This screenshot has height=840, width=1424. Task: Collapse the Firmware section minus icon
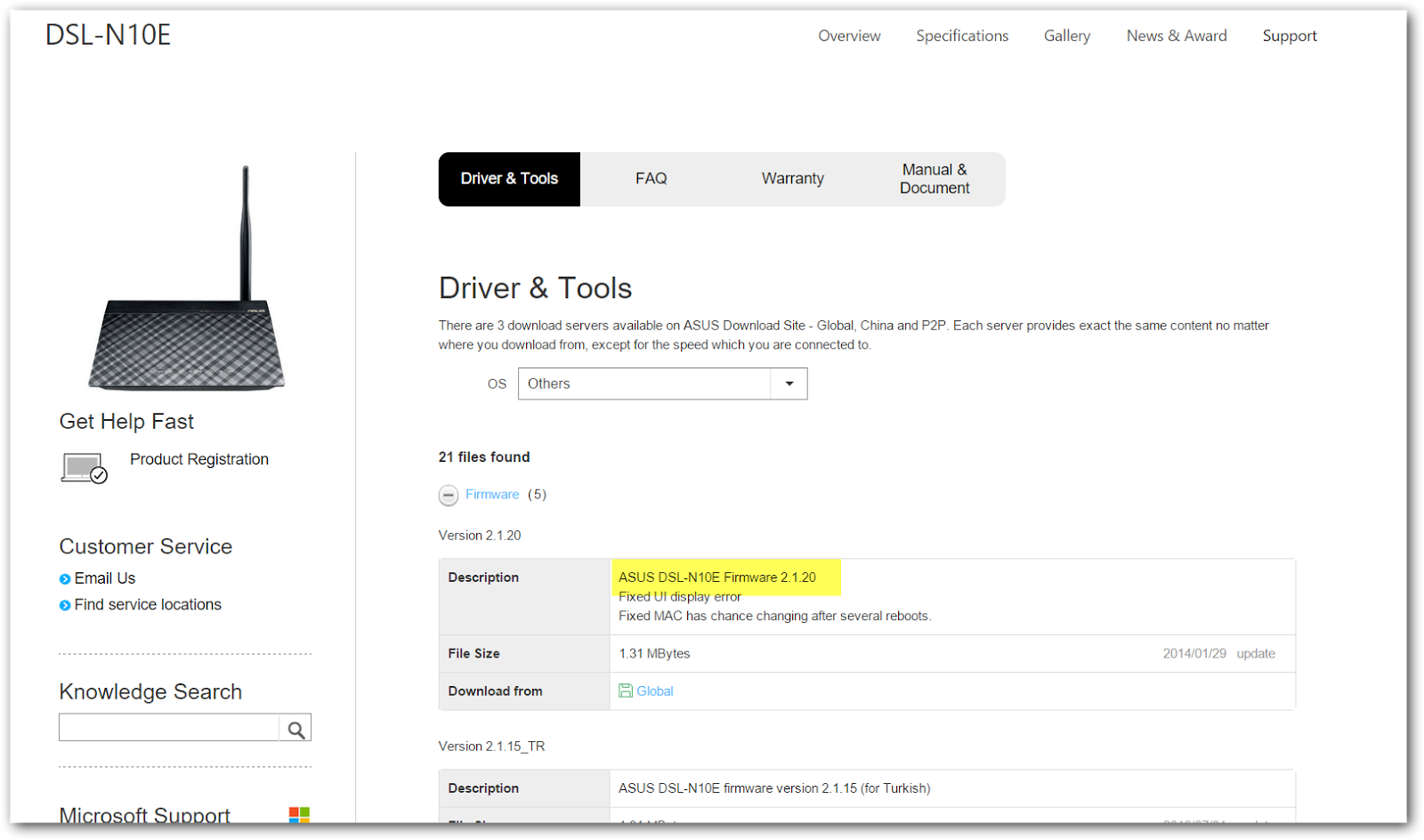[449, 496]
